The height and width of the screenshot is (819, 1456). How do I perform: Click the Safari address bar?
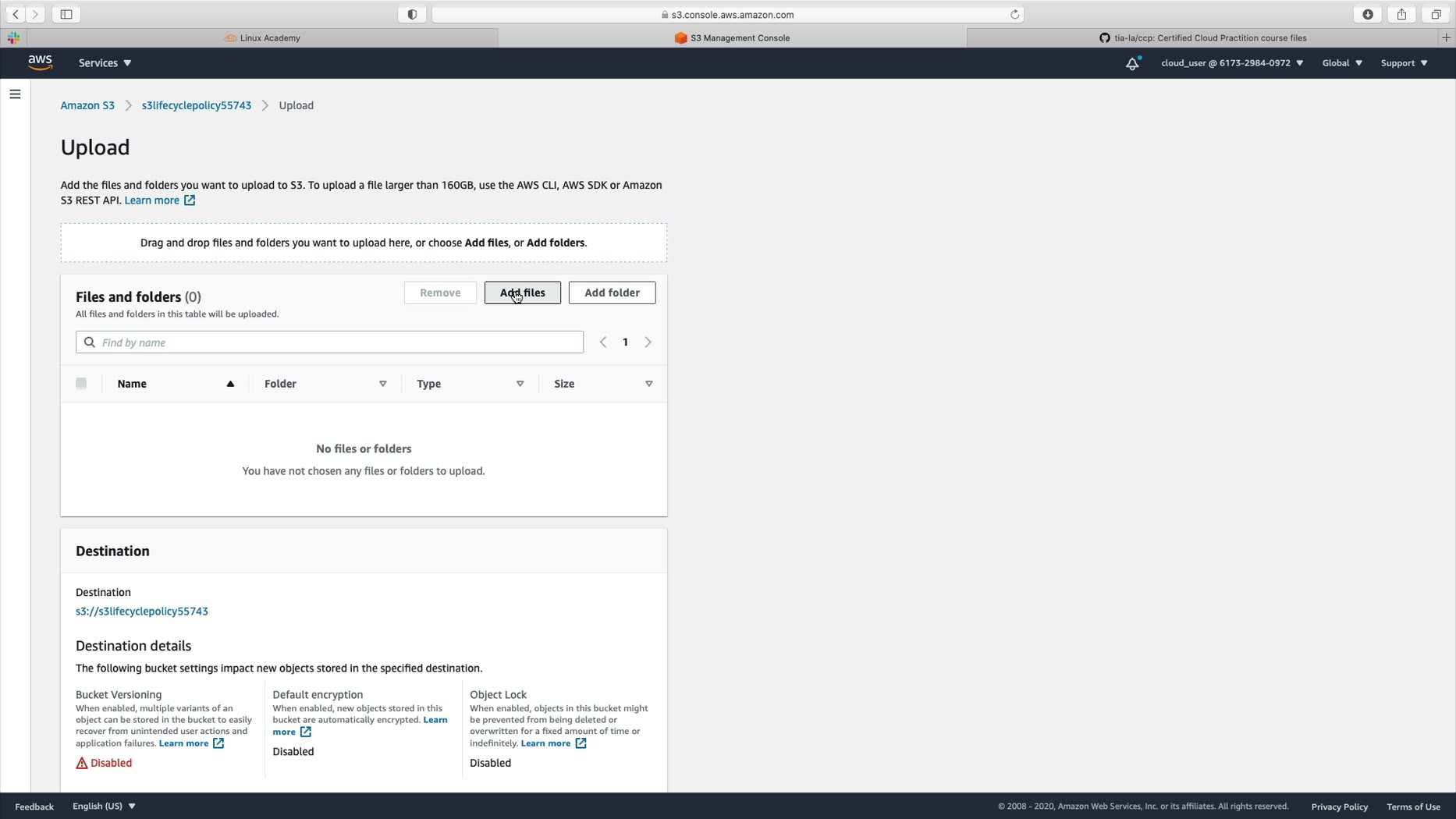pos(727,14)
